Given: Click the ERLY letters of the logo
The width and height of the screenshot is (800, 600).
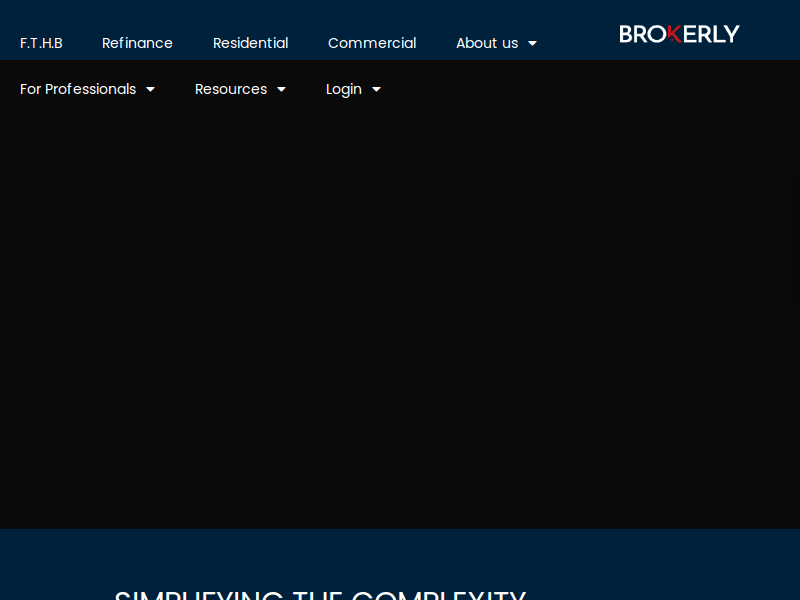Looking at the screenshot, I should pyautogui.click(x=712, y=34).
